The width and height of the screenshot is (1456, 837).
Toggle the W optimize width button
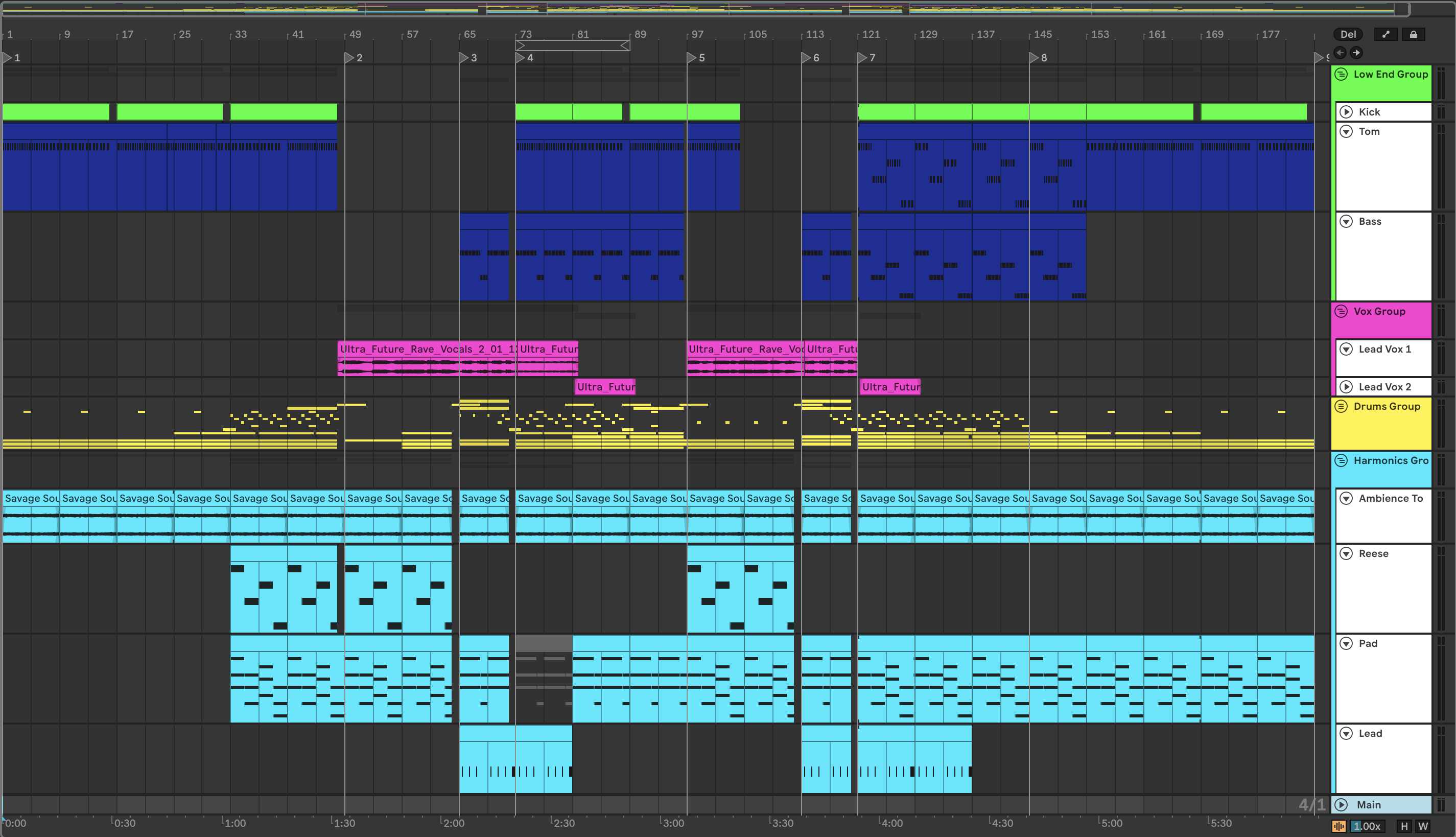[x=1423, y=826]
